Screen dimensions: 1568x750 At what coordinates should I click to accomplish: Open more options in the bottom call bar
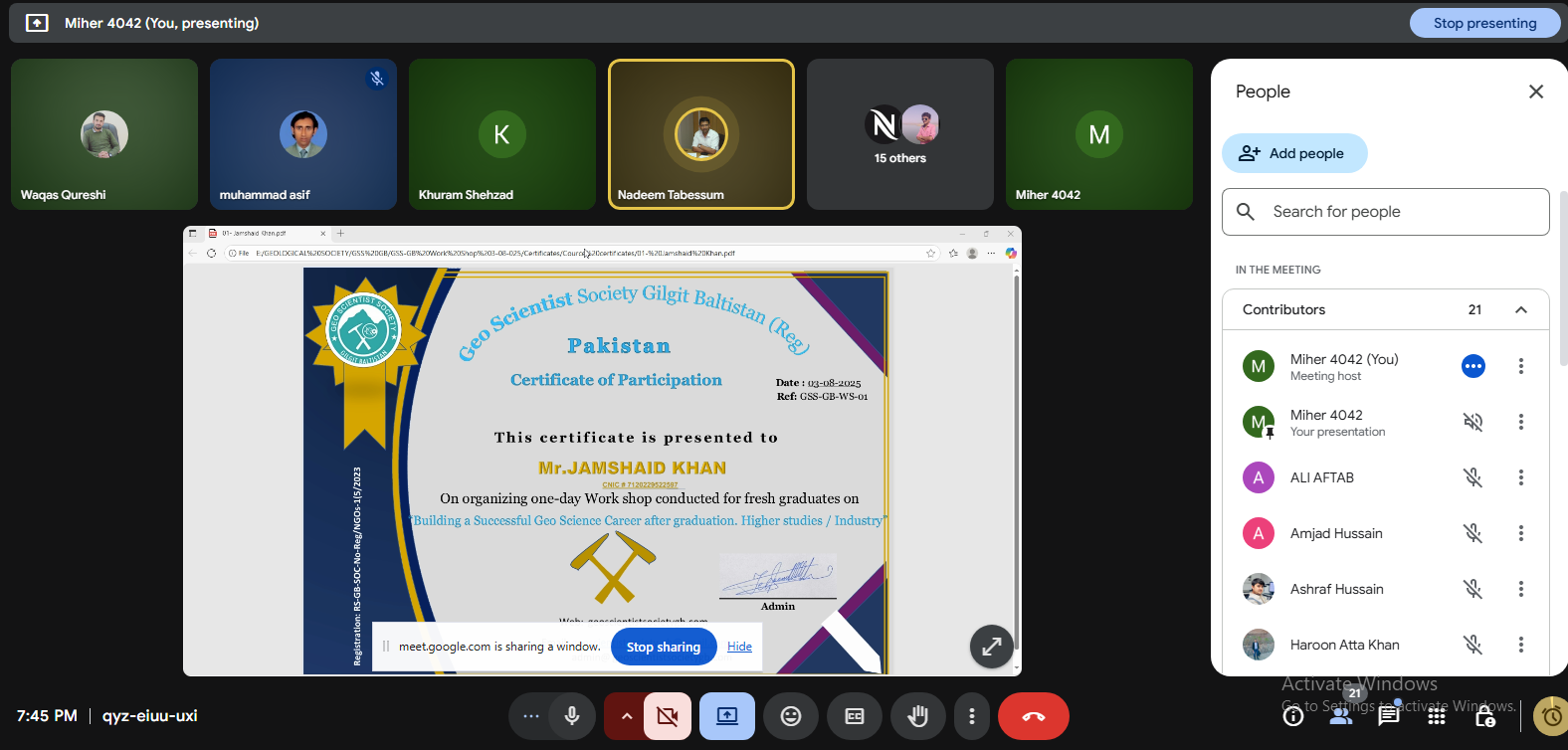[x=972, y=716]
